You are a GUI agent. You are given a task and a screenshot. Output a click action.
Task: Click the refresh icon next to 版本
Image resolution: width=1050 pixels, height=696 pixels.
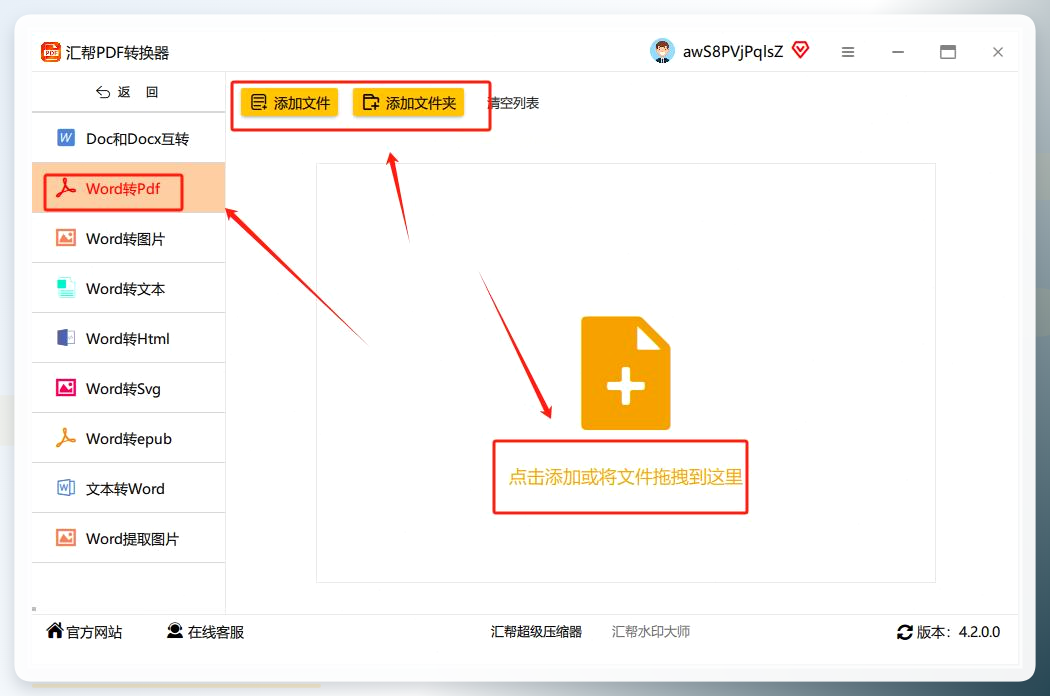tap(905, 632)
